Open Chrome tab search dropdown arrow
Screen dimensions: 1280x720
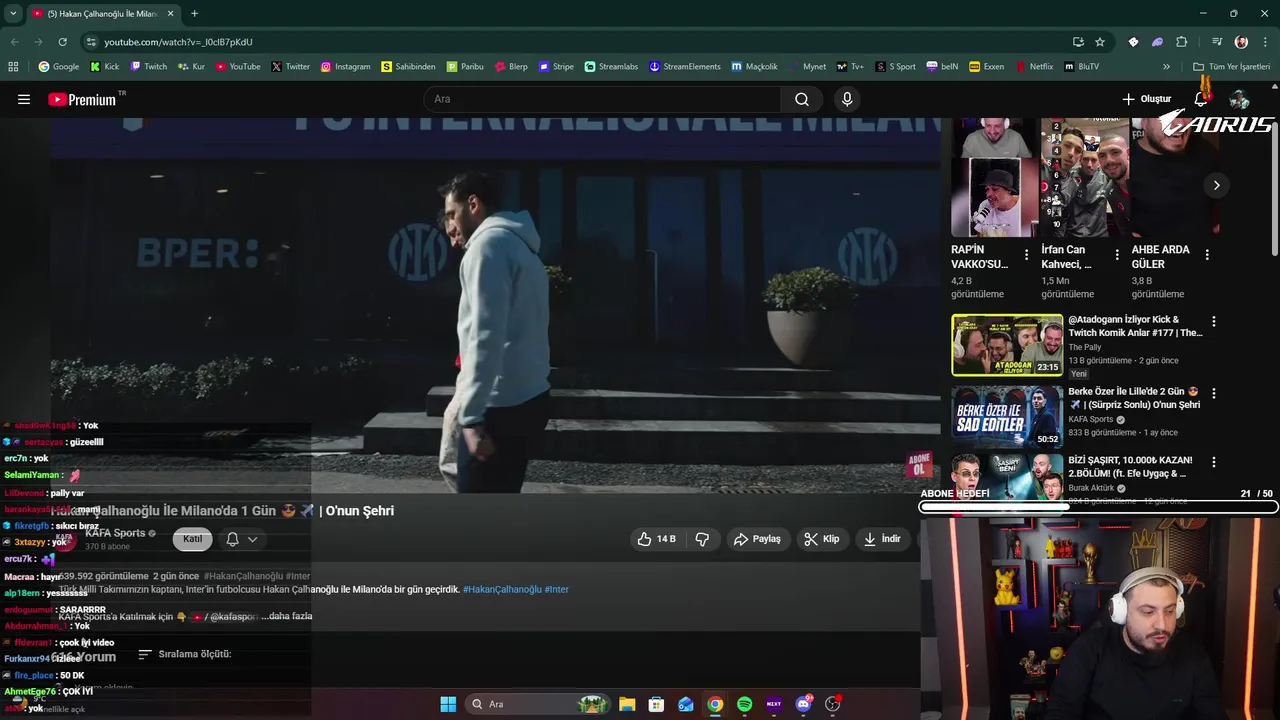(x=12, y=13)
